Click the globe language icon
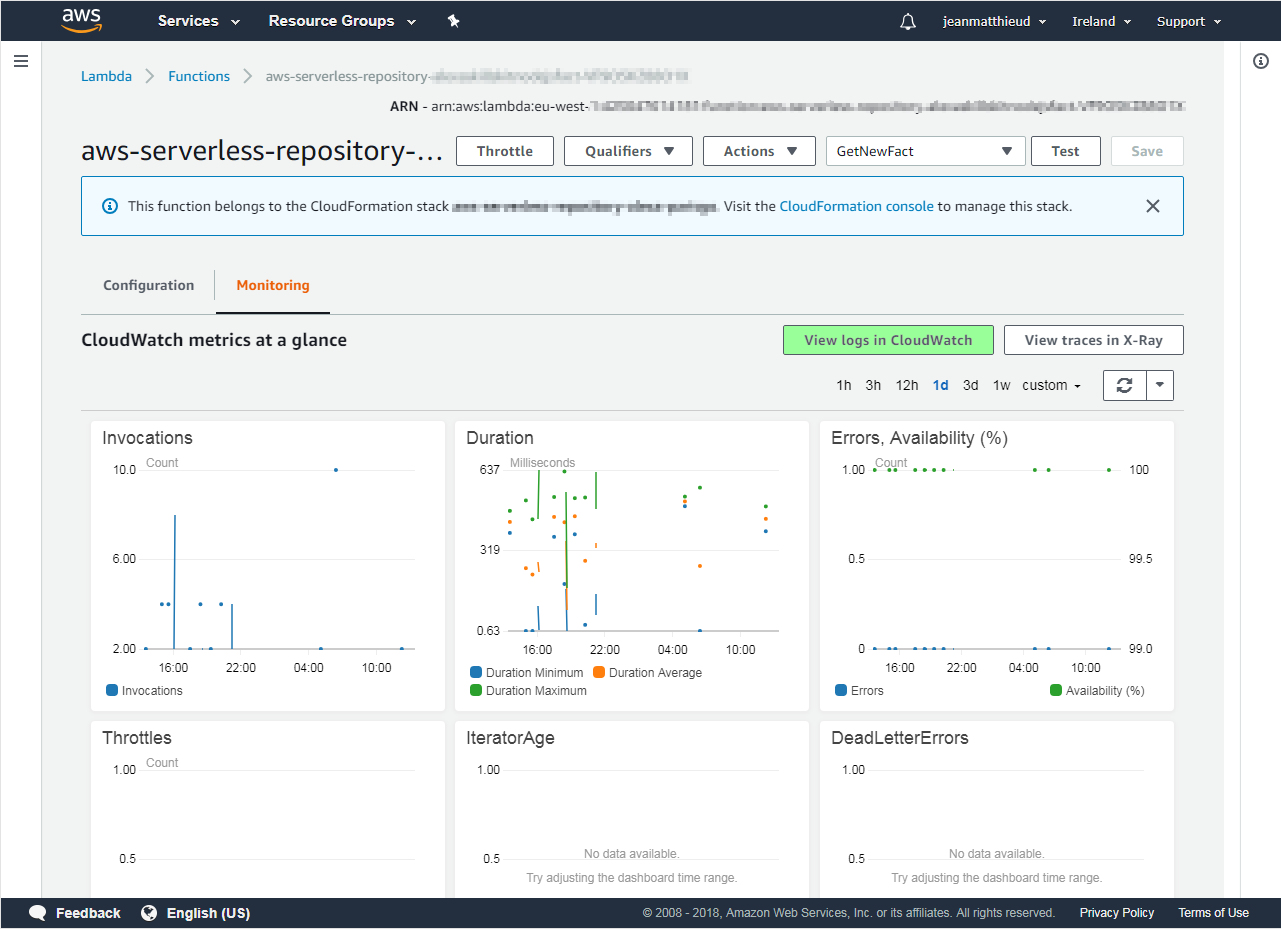This screenshot has width=1281, height=929. click(x=149, y=913)
